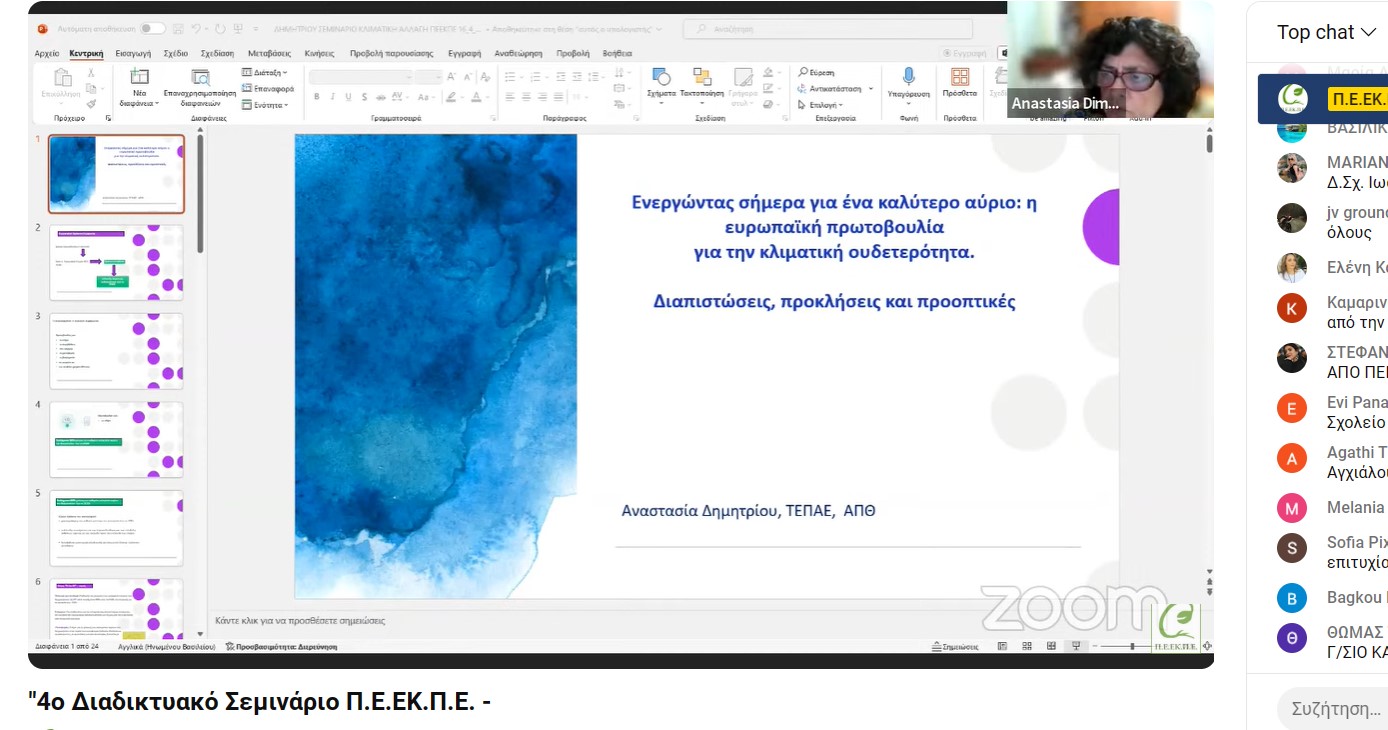Select slide 3 thumbnail in slide panel

tap(117, 351)
